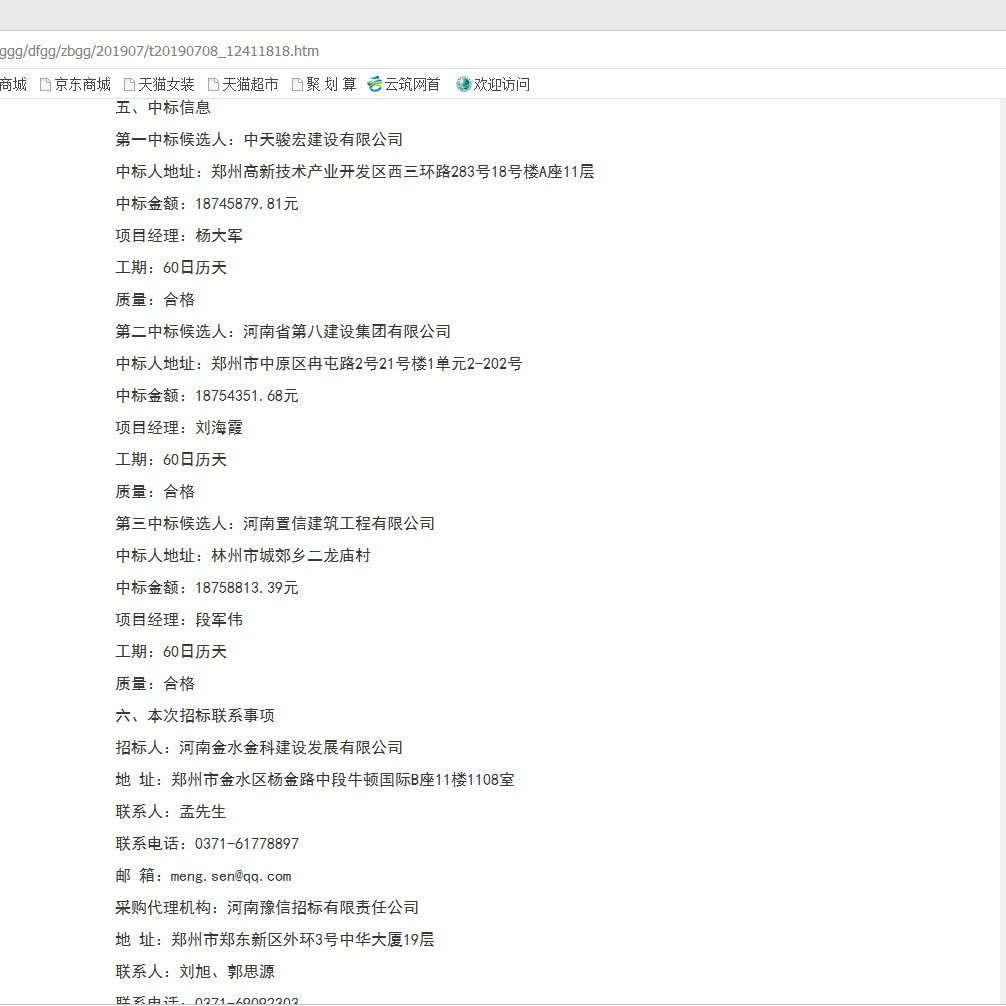Open the 天猫女装 bookmark
Image resolution: width=1006 pixels, height=1006 pixels.
coord(159,84)
